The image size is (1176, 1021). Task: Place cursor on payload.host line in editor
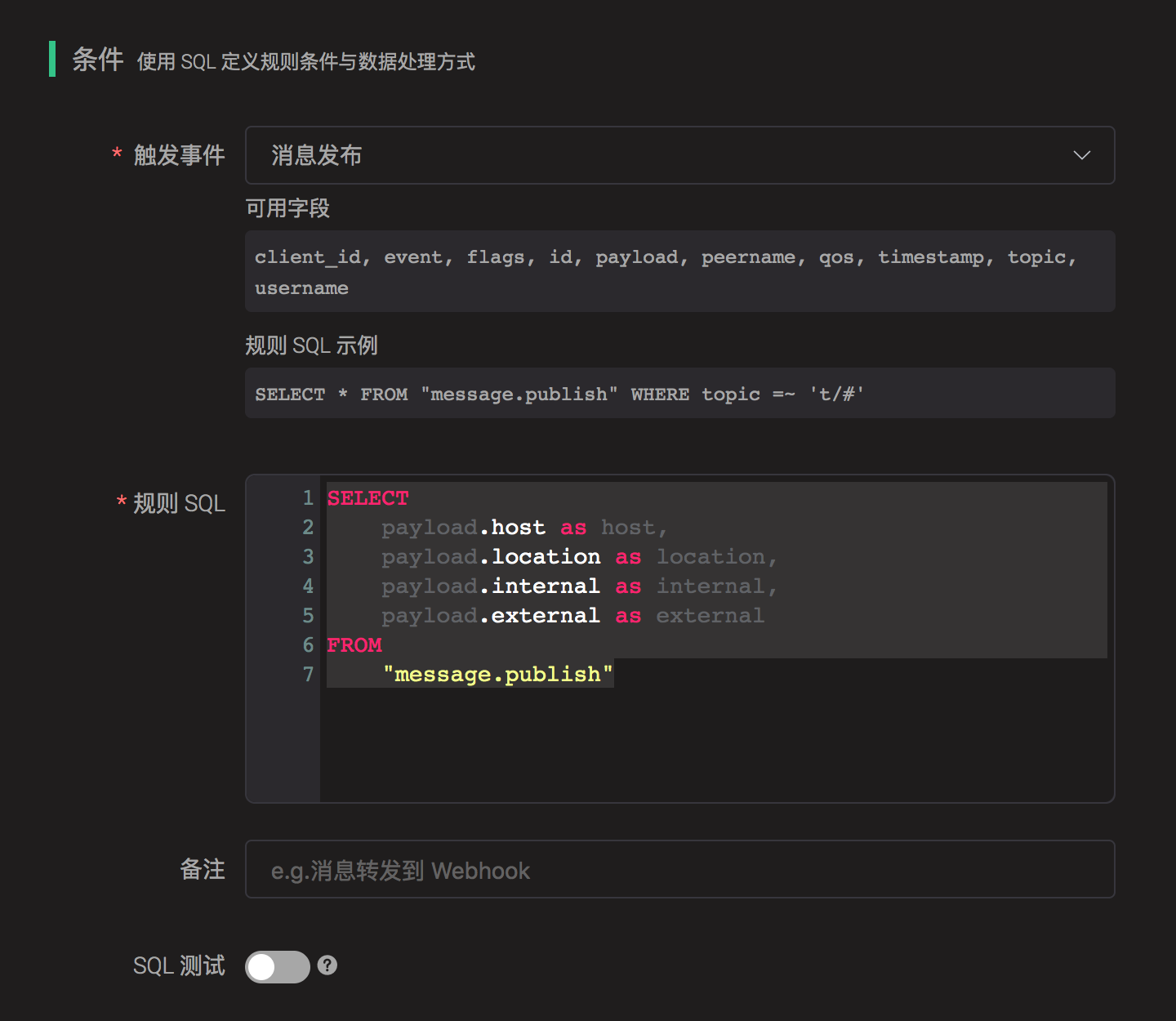point(523,528)
